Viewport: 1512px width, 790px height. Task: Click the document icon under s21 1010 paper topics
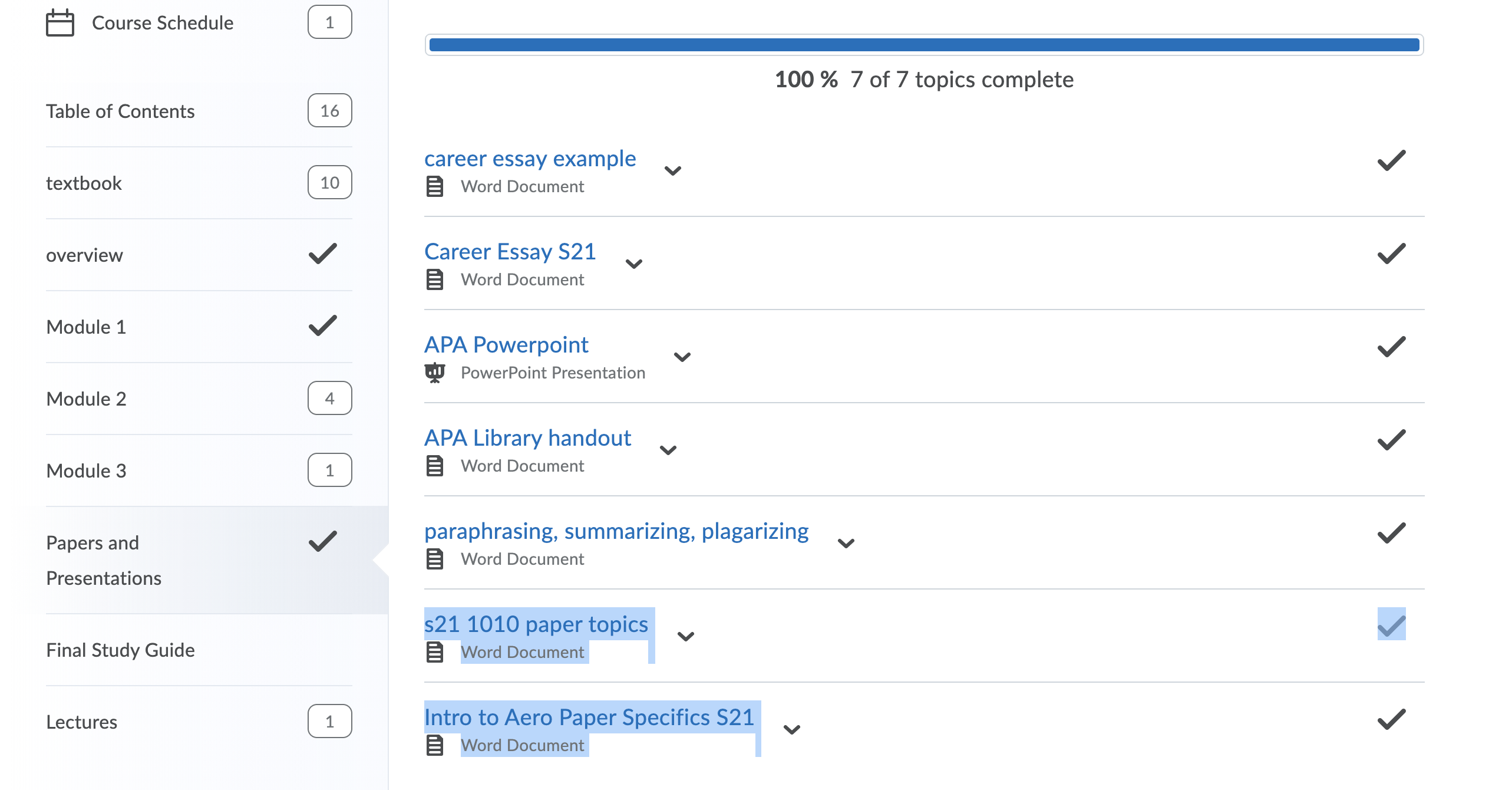coord(435,652)
